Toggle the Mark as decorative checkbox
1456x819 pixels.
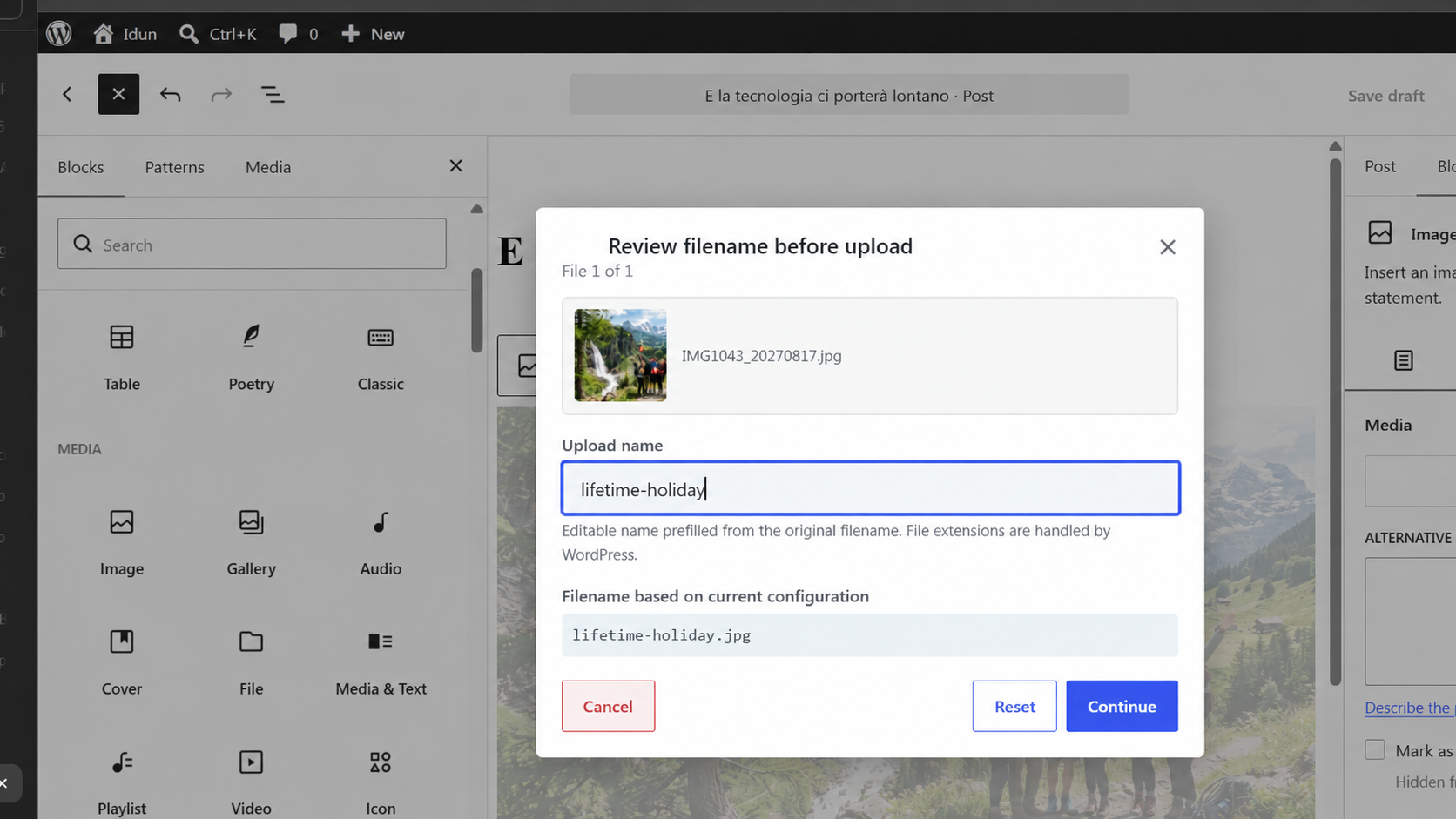point(1374,749)
